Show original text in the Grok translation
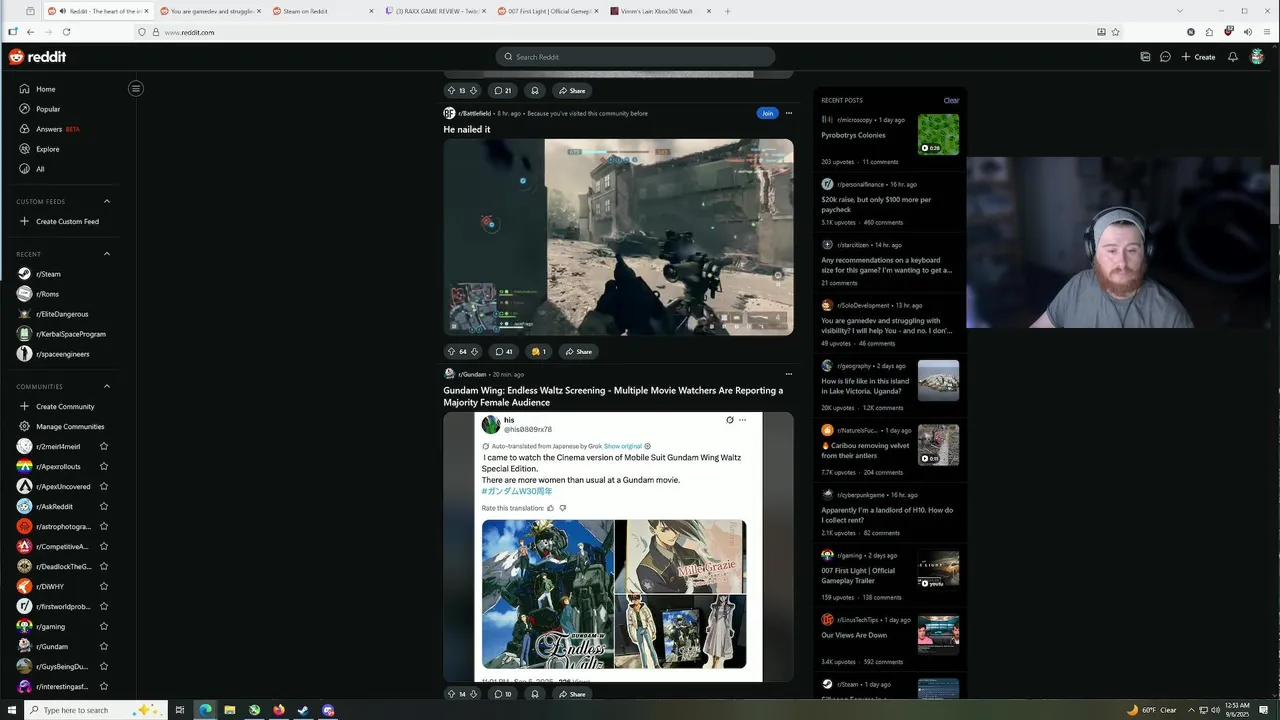The width and height of the screenshot is (1280, 720). pos(623,446)
